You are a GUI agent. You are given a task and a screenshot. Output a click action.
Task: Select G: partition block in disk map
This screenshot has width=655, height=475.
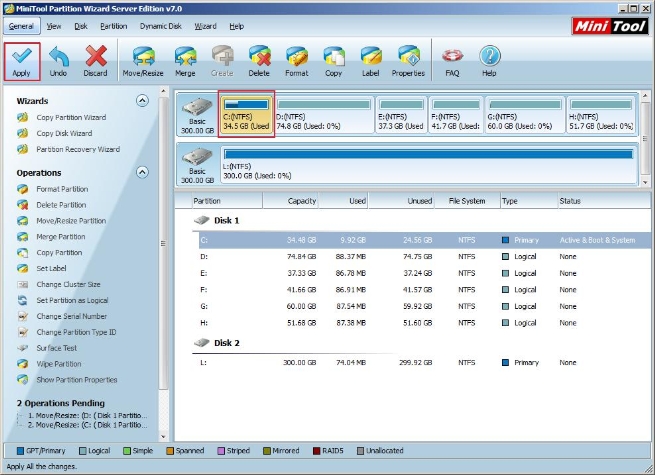pyautogui.click(x=525, y=115)
